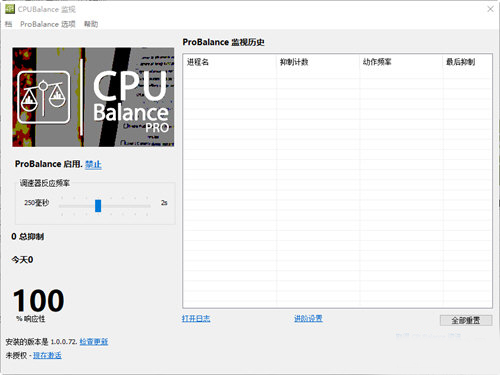This screenshot has width=500, height=375.
Task: Open the ProBalance 选项 menu
Action: tap(48, 24)
